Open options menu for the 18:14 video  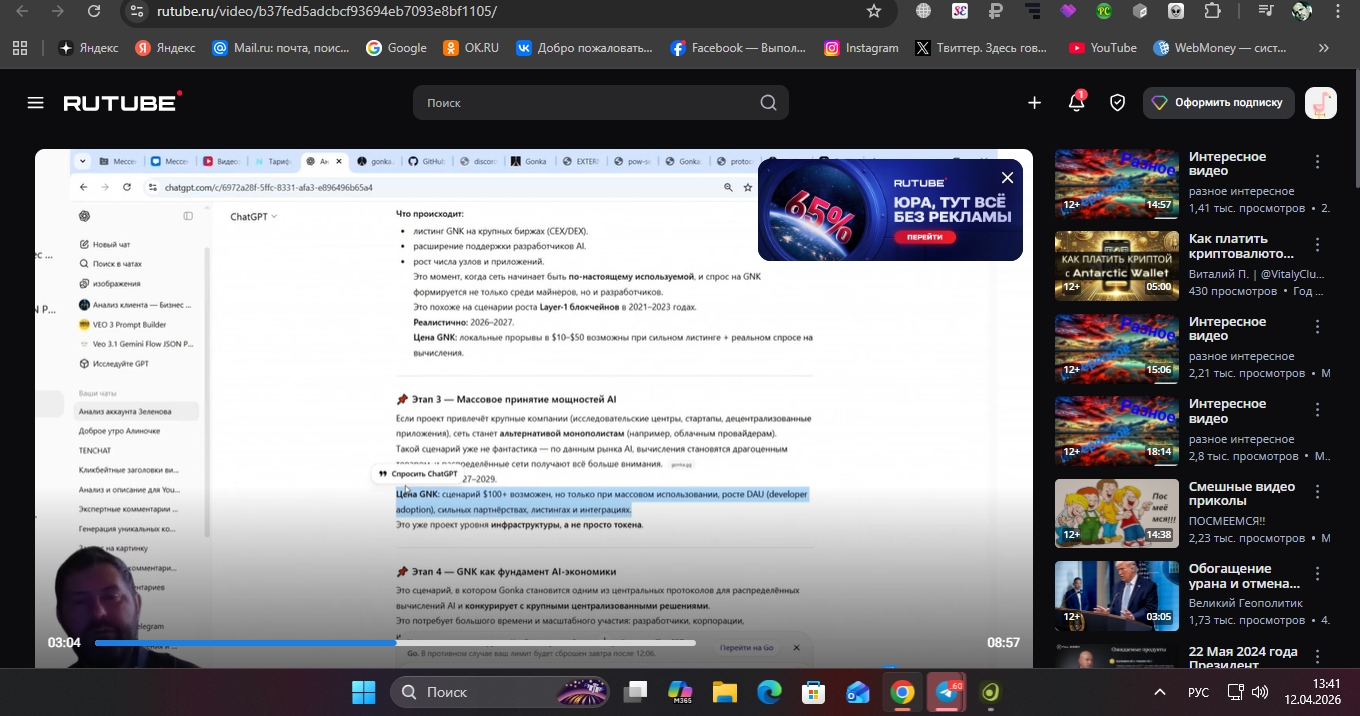[x=1318, y=410]
